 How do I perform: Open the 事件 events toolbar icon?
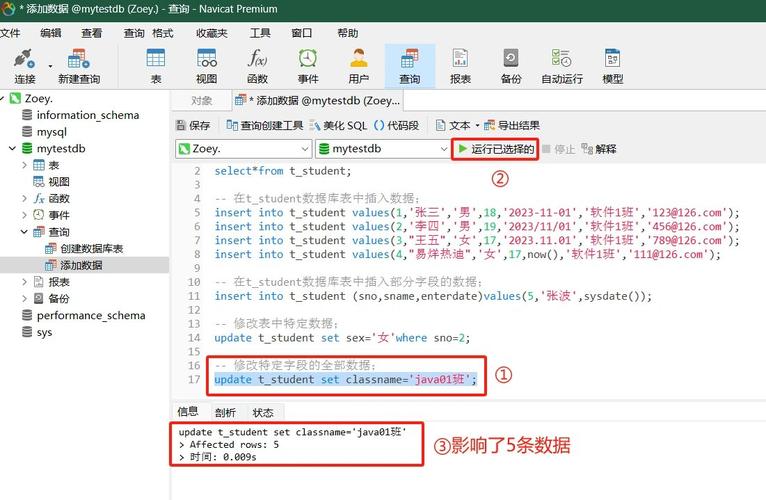(x=308, y=66)
